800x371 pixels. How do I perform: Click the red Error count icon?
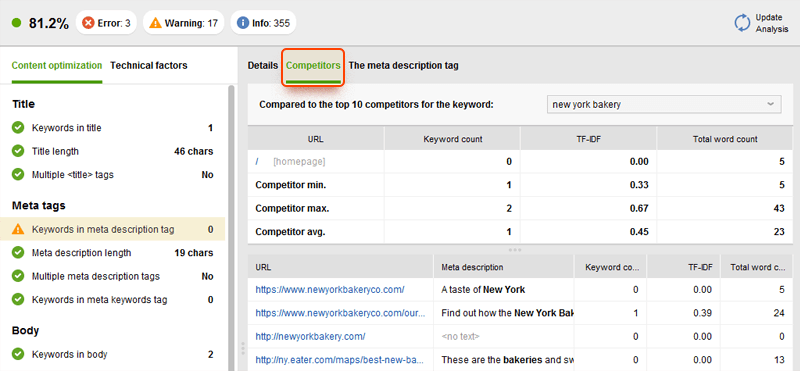(x=88, y=23)
